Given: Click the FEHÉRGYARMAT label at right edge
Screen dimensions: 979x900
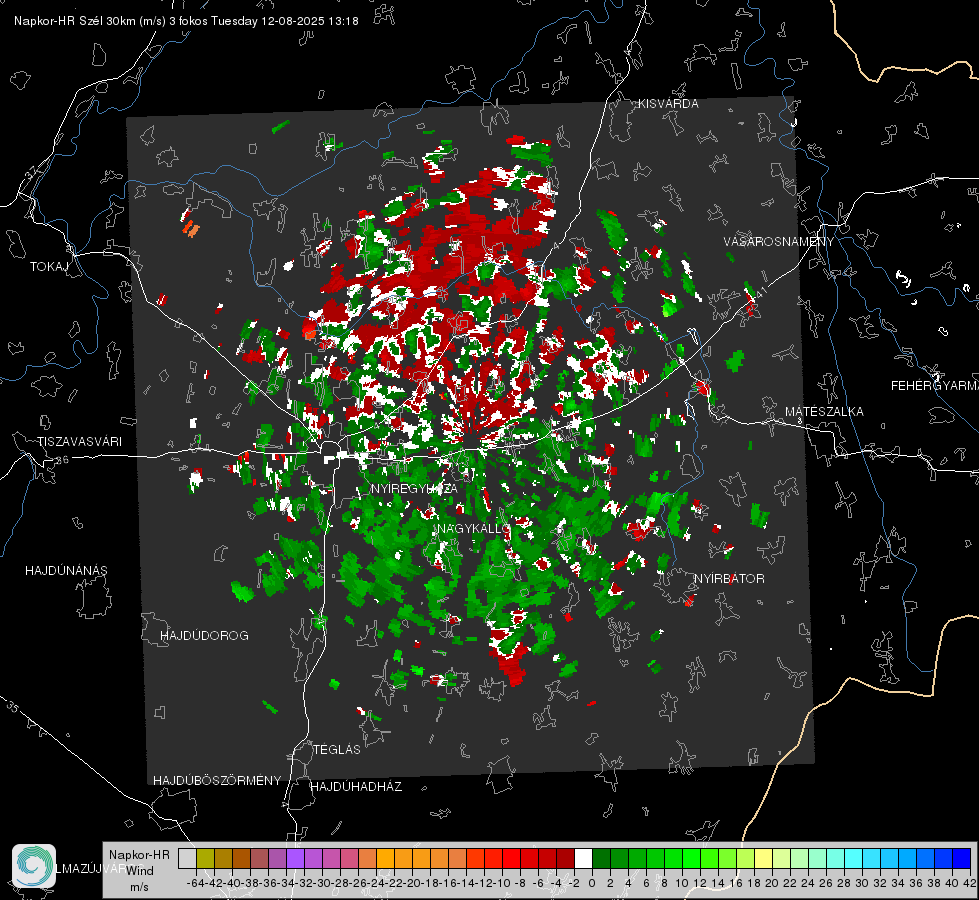Looking at the screenshot, I should click(935, 386).
